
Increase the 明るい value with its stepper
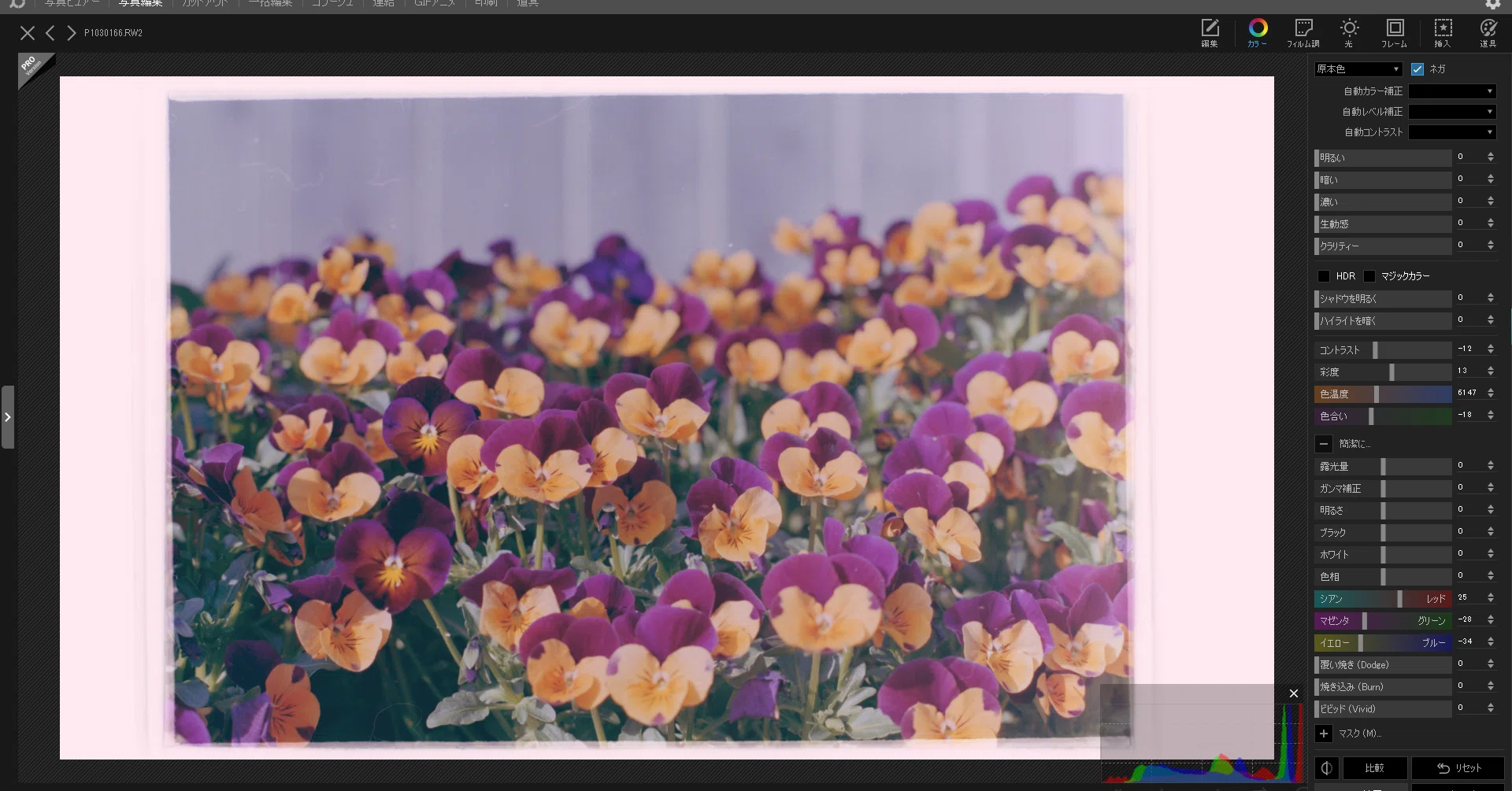[1491, 155]
